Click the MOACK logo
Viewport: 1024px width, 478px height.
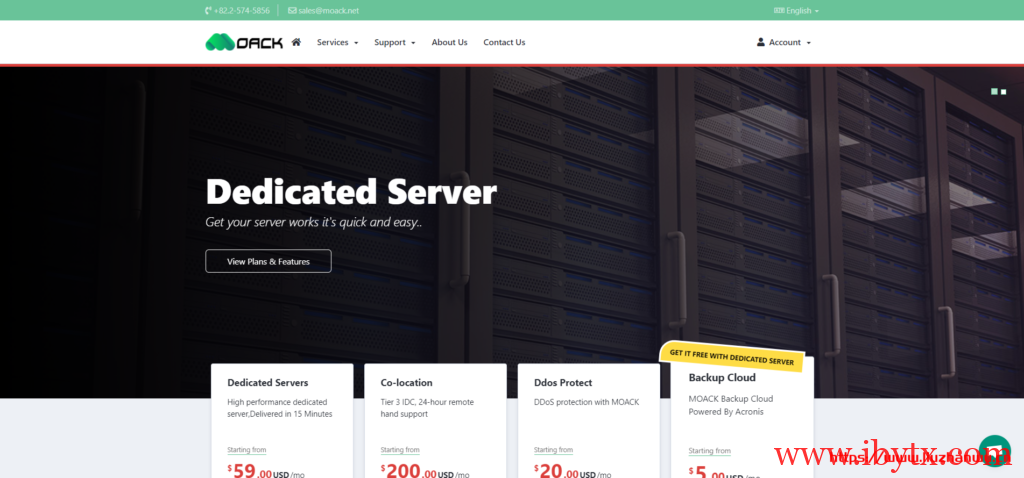coord(244,42)
